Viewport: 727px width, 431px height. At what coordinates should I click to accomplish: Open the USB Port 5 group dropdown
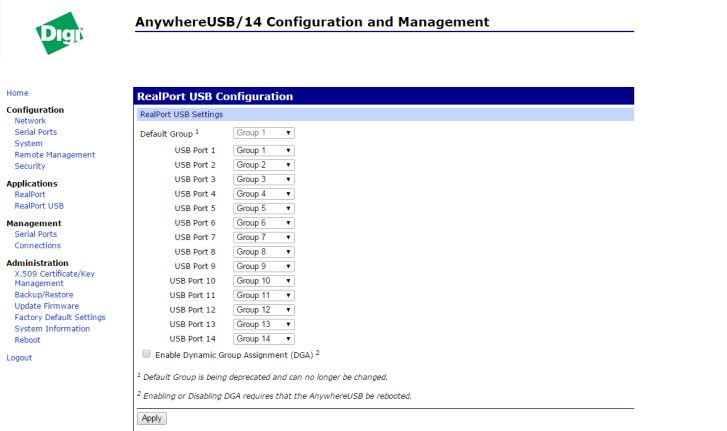[264, 209]
